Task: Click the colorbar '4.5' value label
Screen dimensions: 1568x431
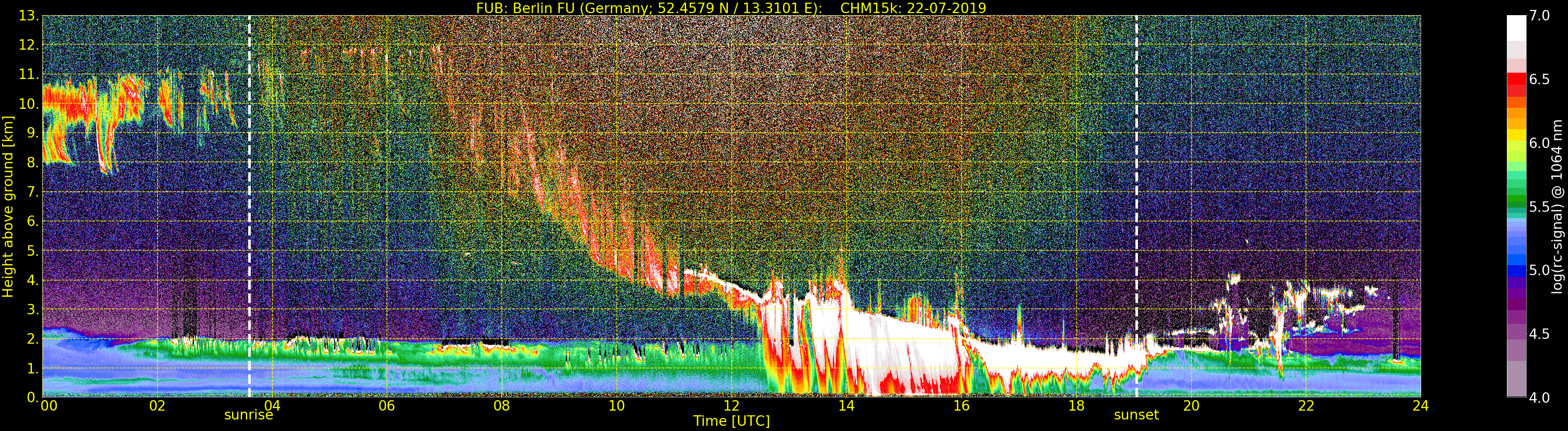Action: pyautogui.click(x=1539, y=334)
